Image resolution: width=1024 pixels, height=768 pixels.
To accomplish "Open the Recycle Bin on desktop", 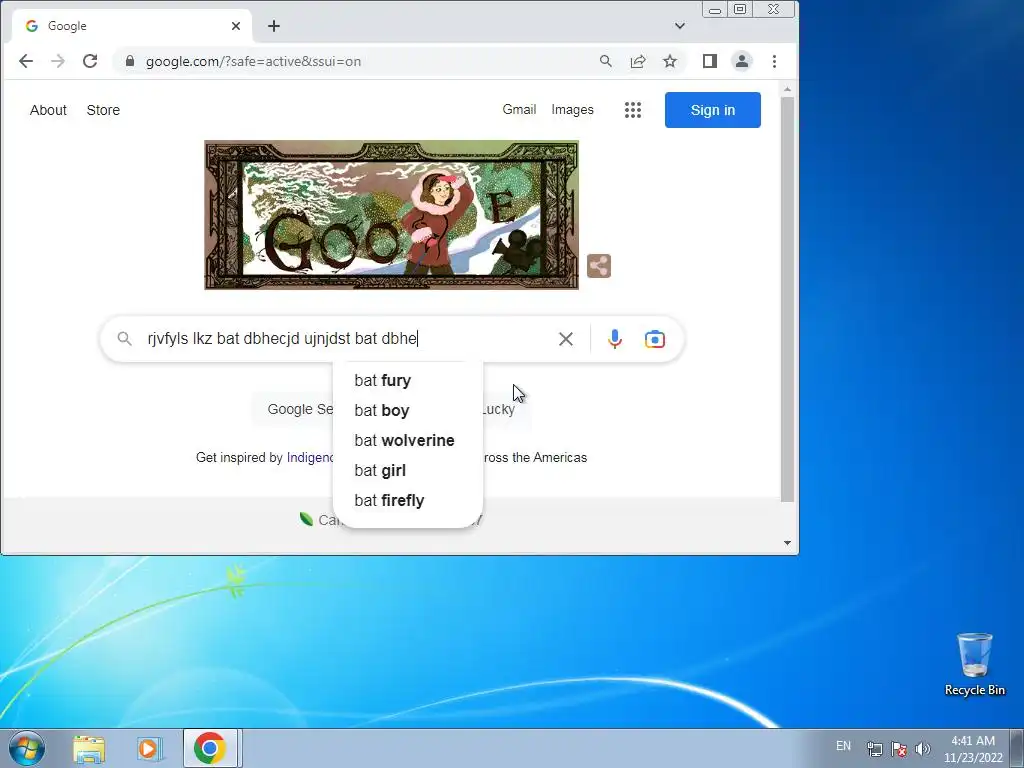I will point(974,664).
